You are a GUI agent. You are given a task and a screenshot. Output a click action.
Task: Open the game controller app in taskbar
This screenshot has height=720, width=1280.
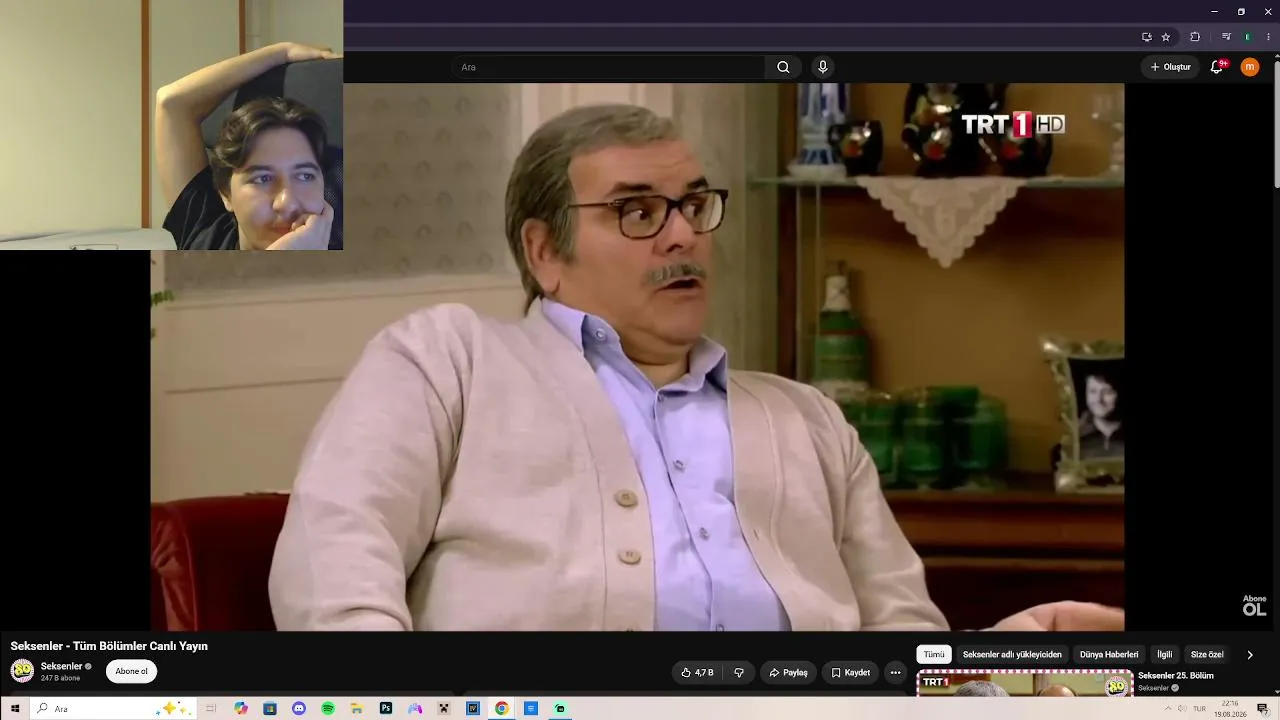(x=415, y=709)
